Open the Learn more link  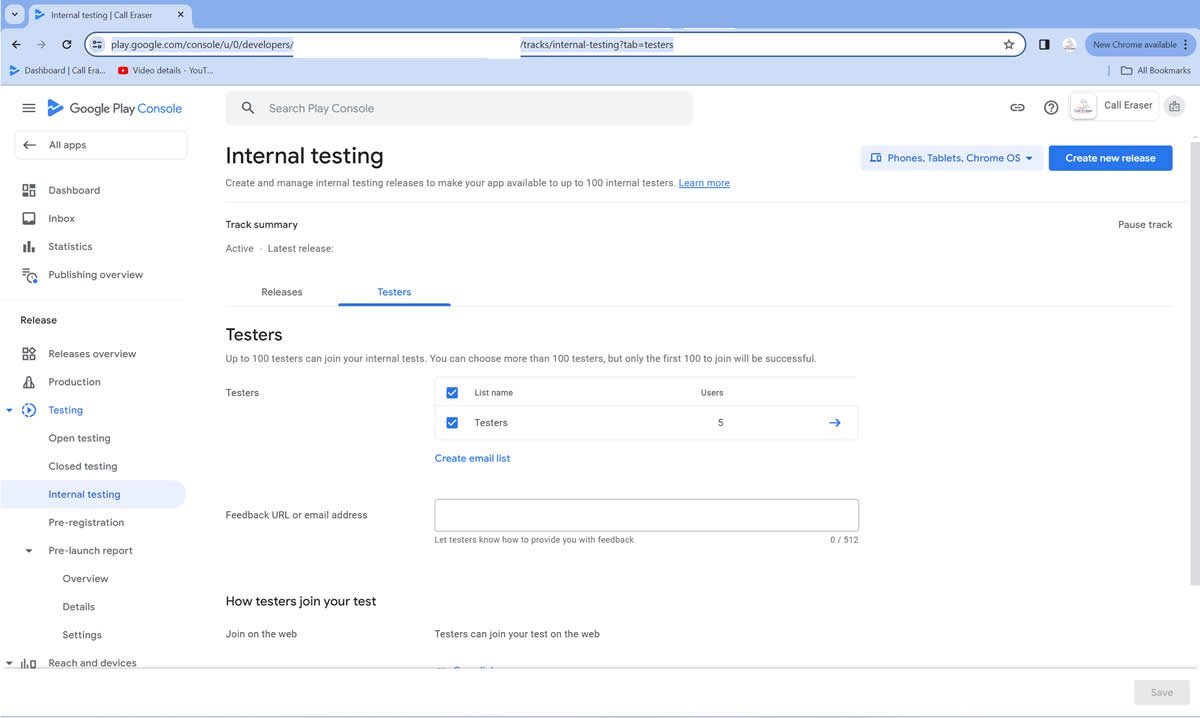click(704, 183)
